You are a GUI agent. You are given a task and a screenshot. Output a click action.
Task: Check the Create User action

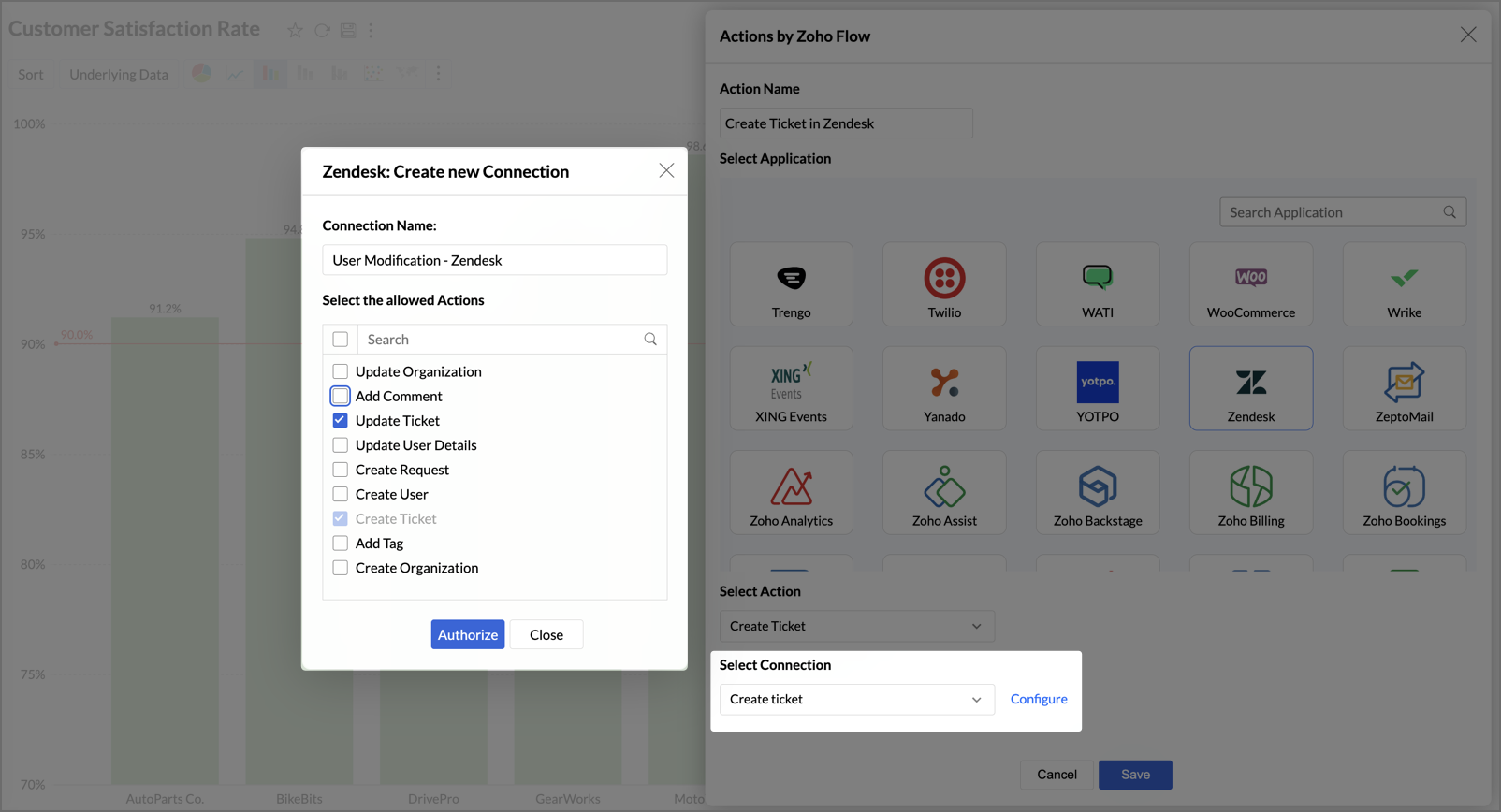pos(341,494)
